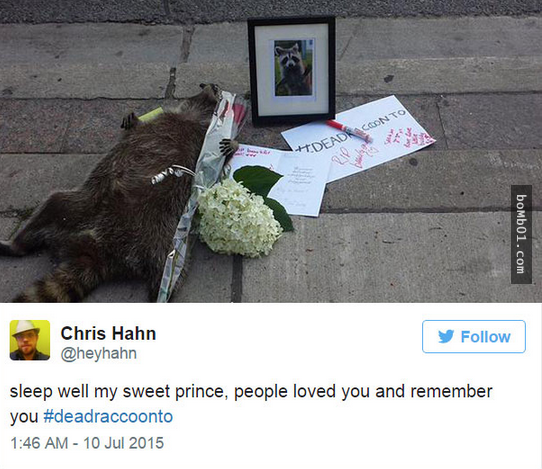This screenshot has height=469, width=542.
Task: Click the bomb01.com watermark
Action: coord(521,234)
